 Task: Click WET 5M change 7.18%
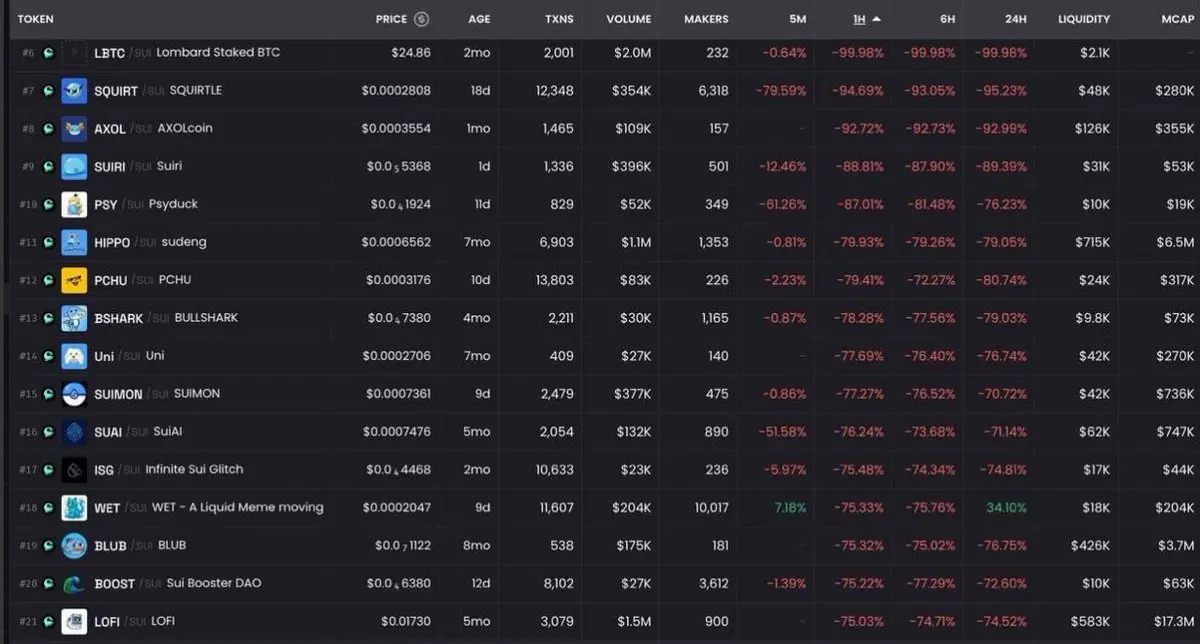click(790, 508)
